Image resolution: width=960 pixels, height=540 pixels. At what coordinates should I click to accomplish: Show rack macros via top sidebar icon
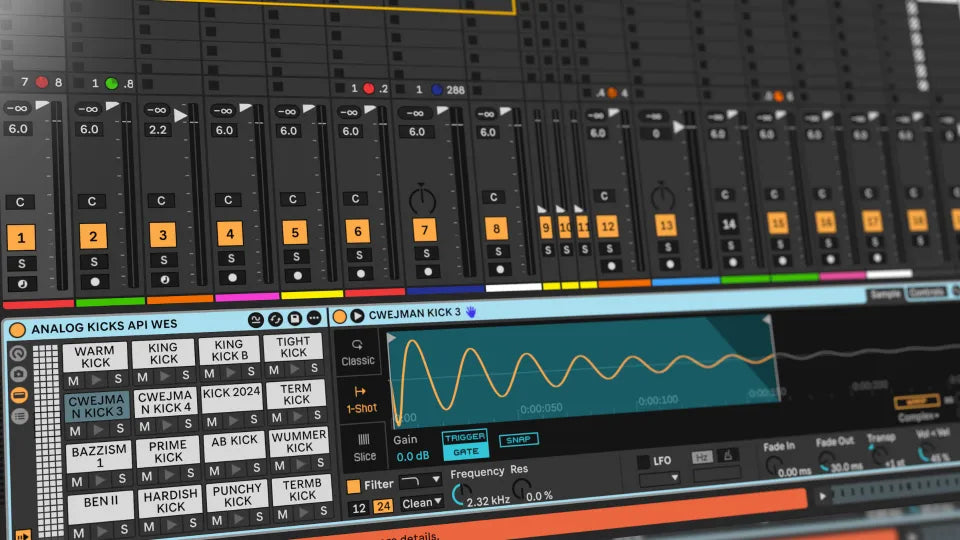pyautogui.click(x=18, y=353)
